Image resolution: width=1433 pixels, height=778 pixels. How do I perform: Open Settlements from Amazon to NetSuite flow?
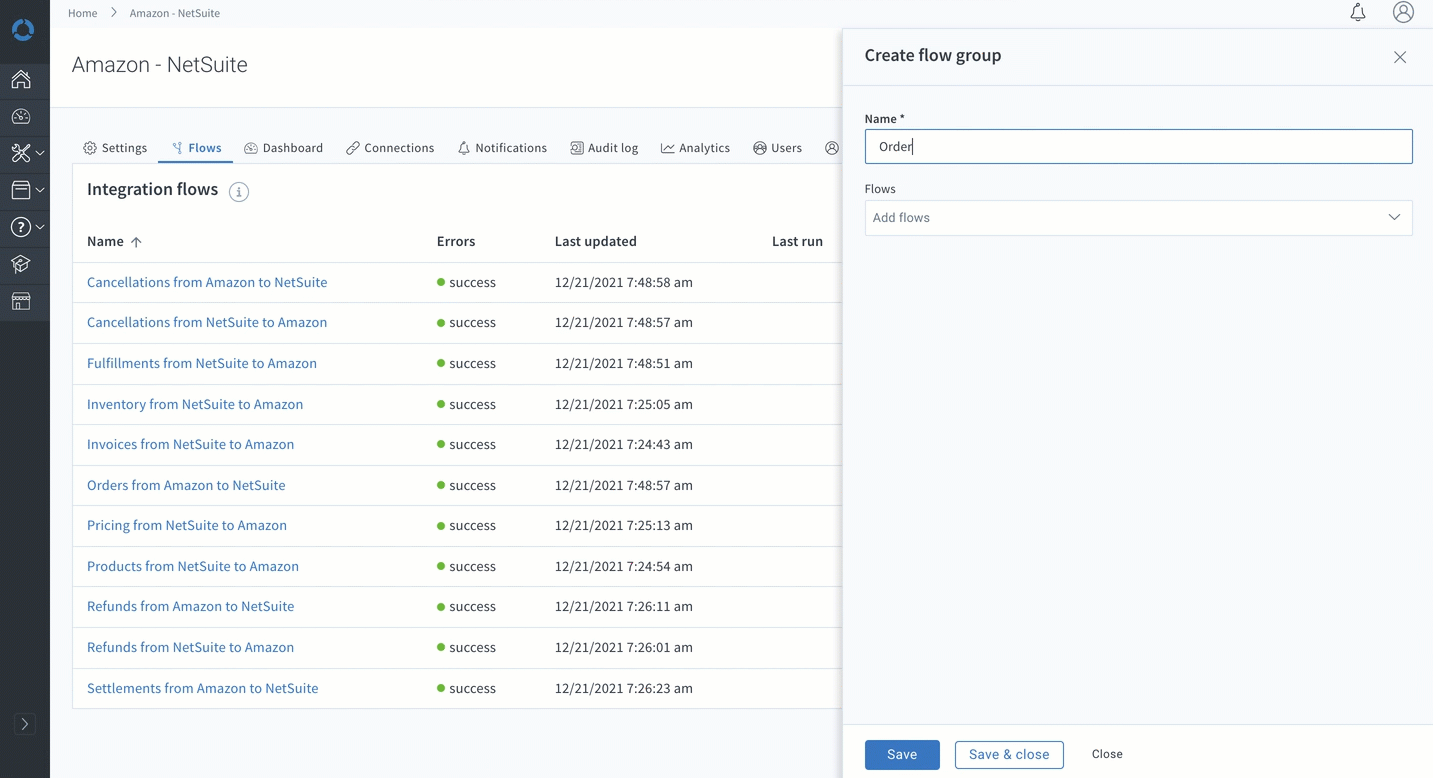203,688
